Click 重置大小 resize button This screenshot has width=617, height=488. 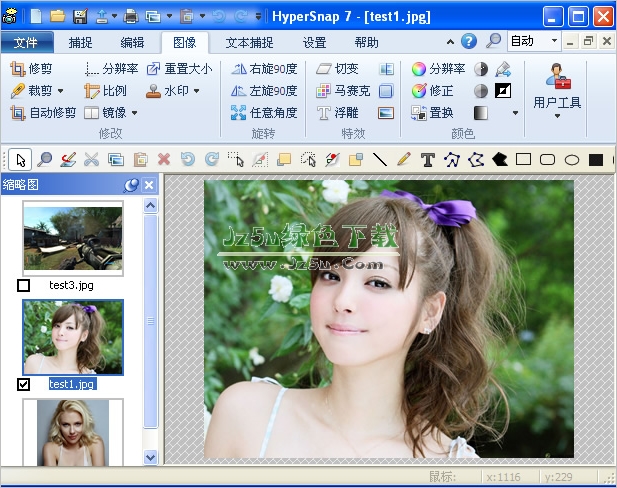click(x=179, y=69)
